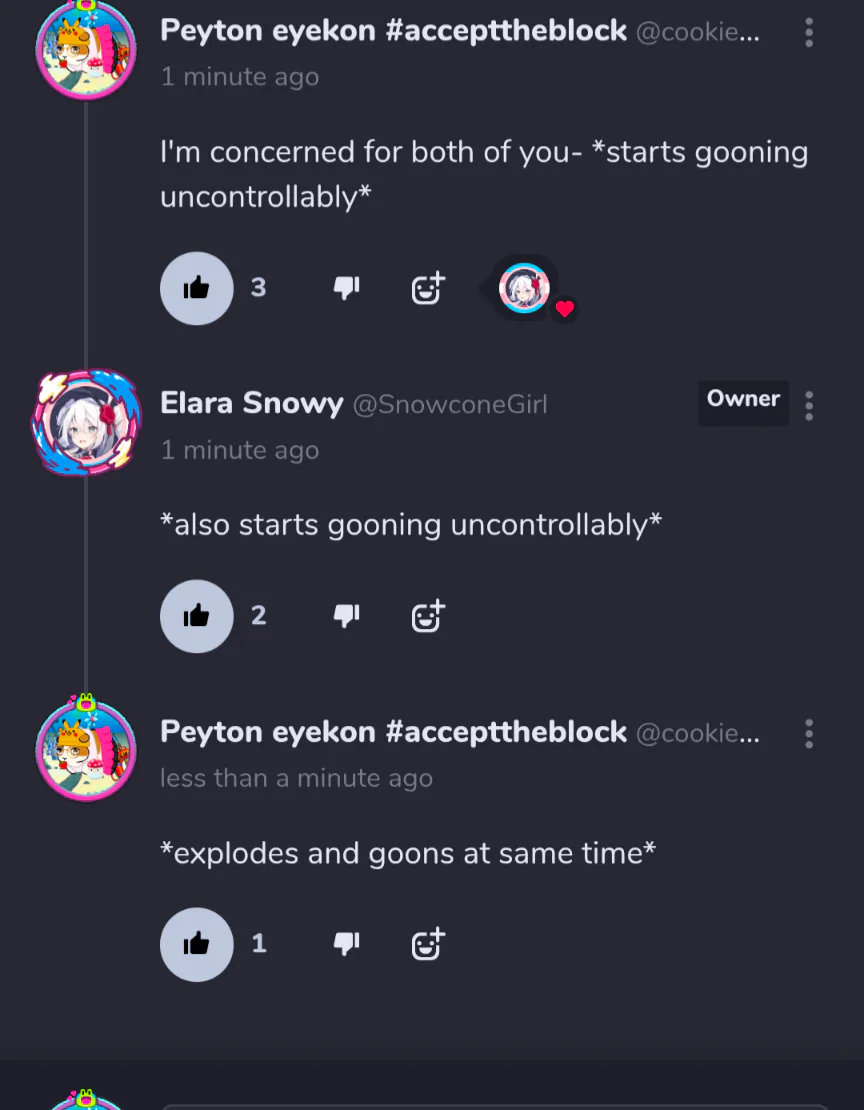Dislike Elara Snowy's comment

346,616
